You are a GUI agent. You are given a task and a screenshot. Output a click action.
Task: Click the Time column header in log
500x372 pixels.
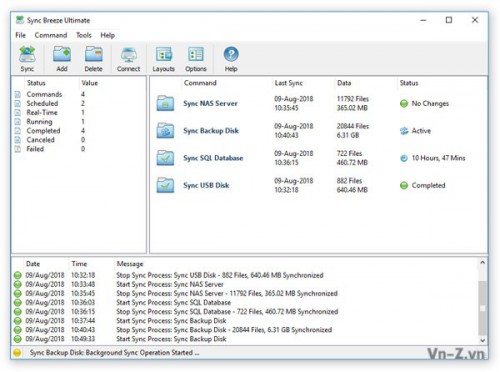(x=79, y=264)
